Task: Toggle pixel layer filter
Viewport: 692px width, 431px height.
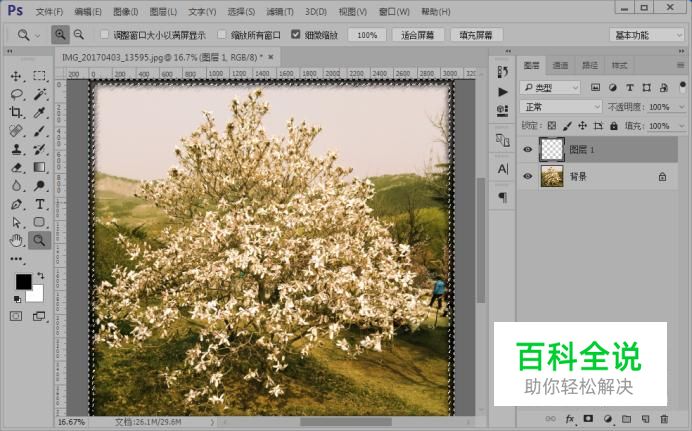Action: click(595, 87)
